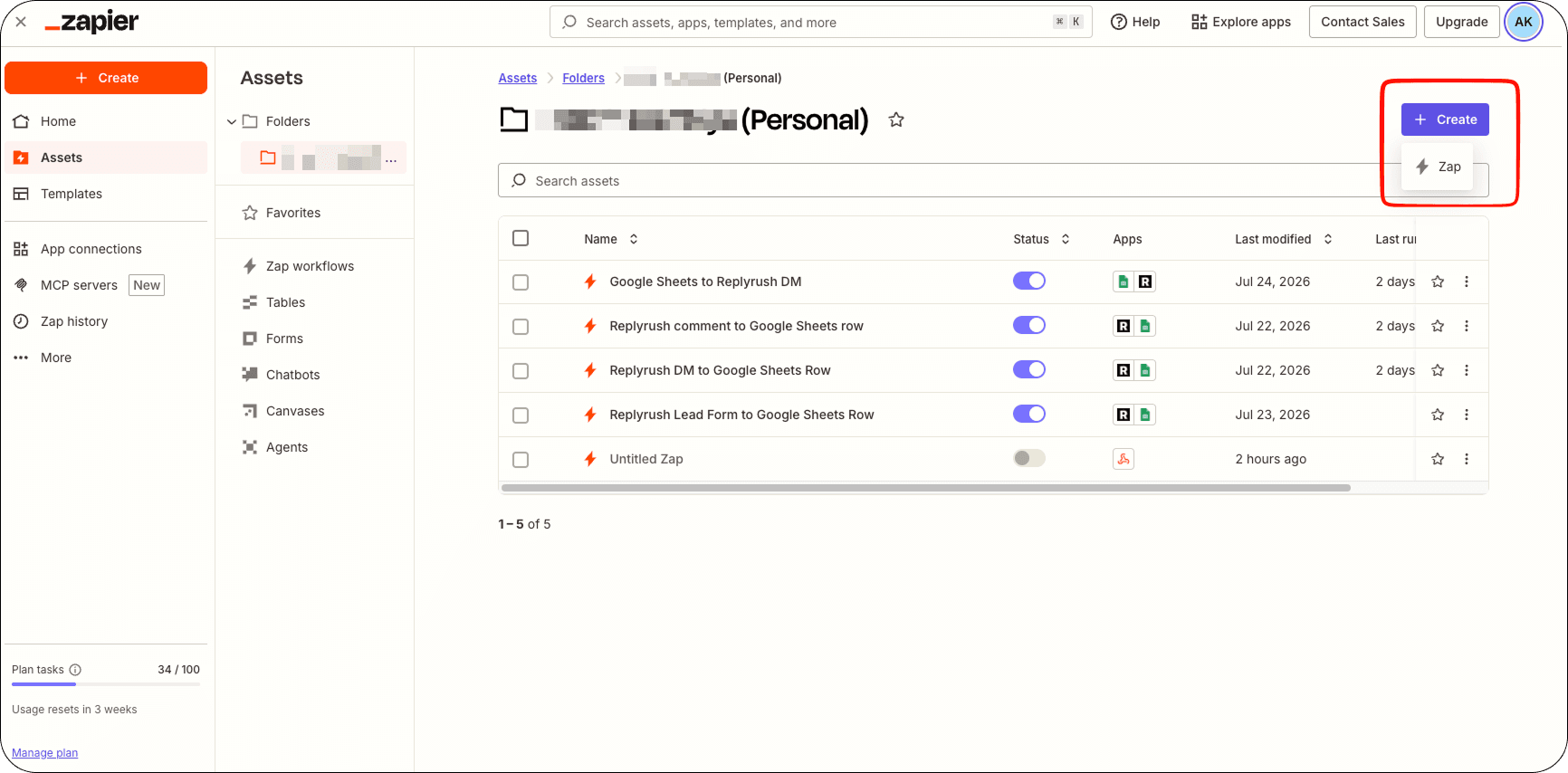Open the MCP servers page
Screen dimensions: 1568x773
click(79, 285)
